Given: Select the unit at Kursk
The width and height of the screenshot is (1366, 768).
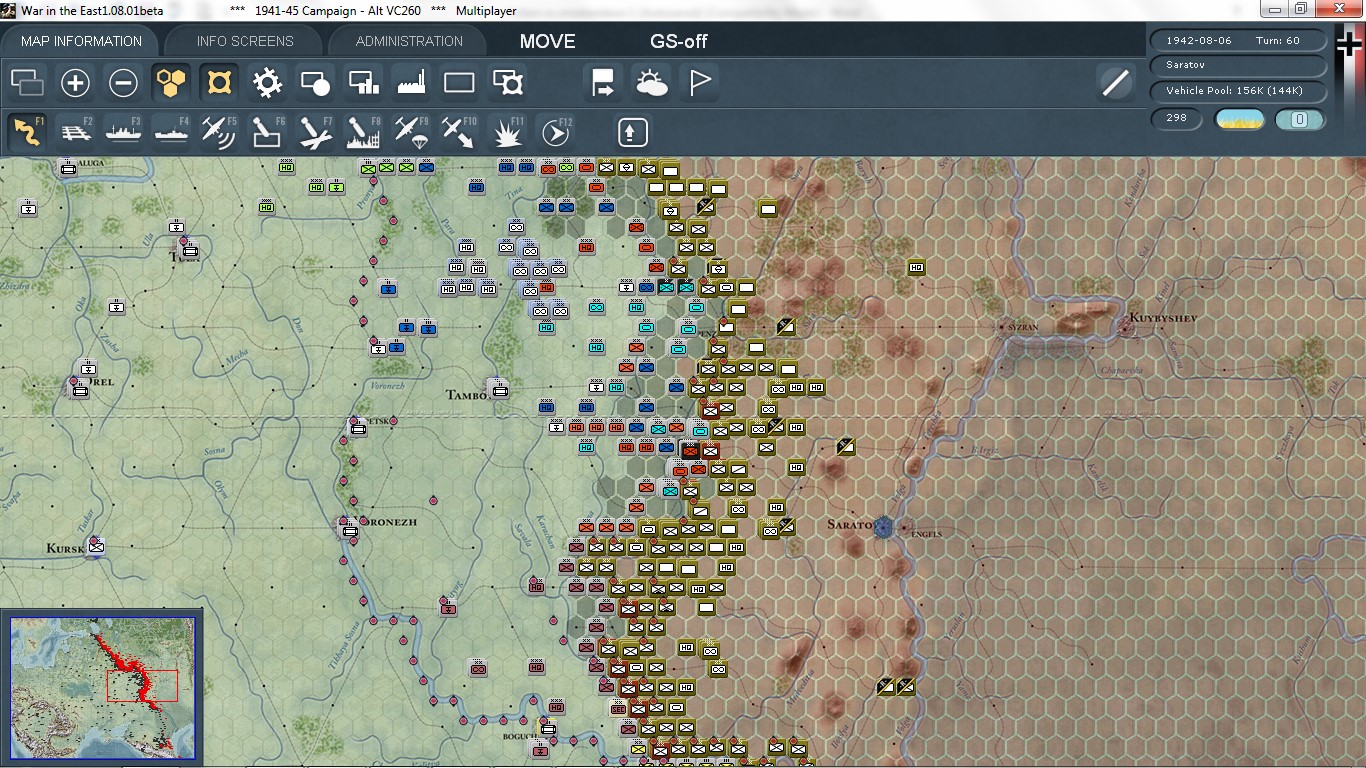Looking at the screenshot, I should click(96, 546).
